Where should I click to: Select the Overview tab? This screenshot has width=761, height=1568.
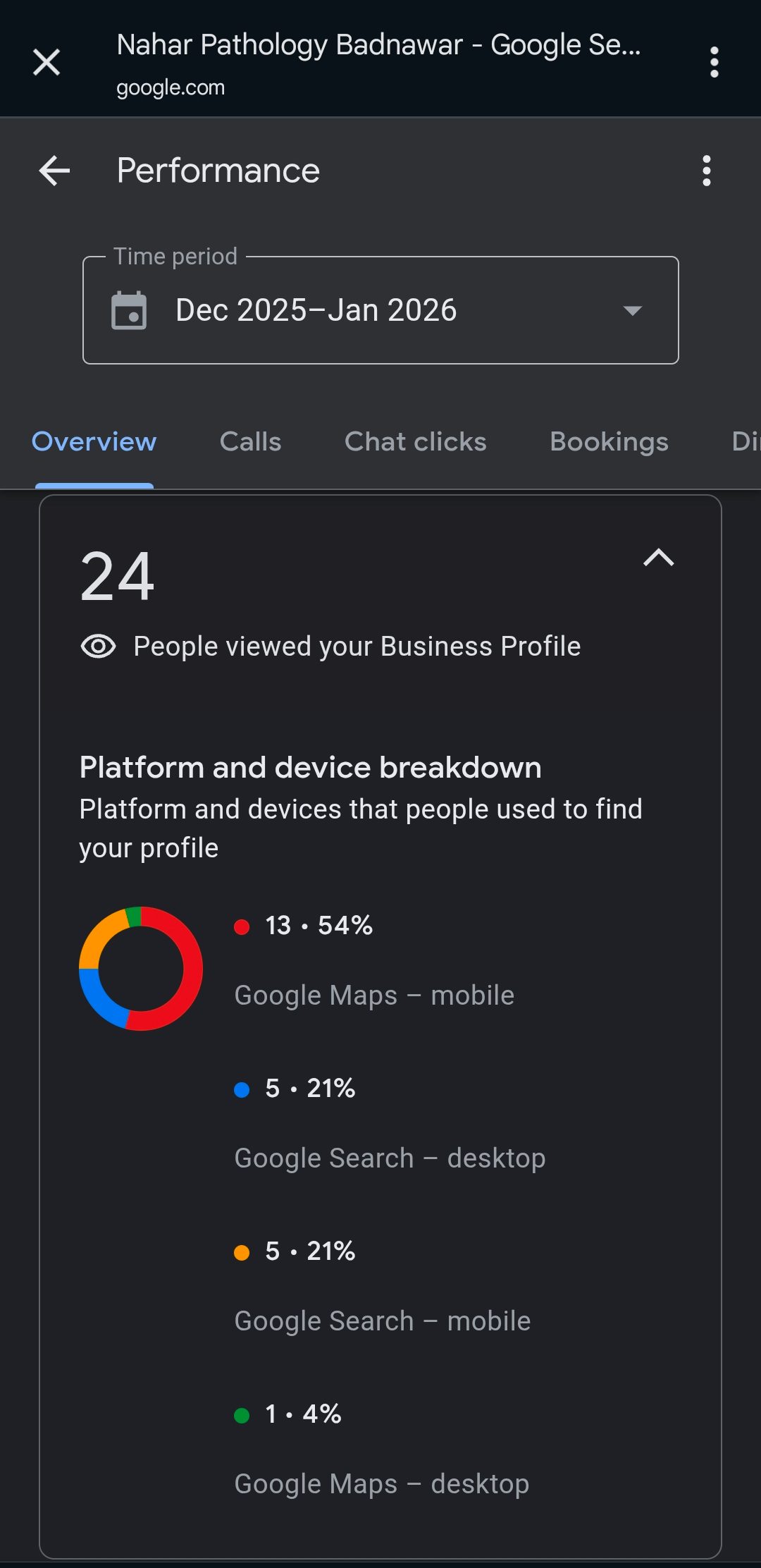[94, 441]
